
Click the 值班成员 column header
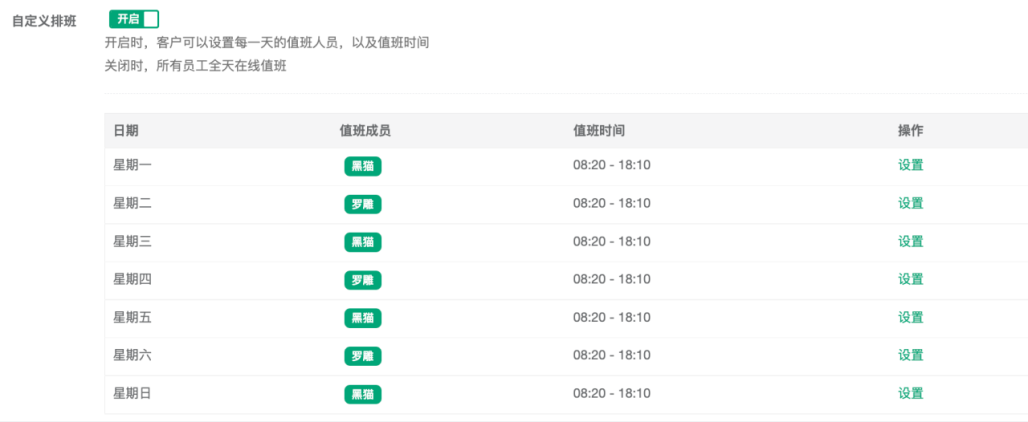[365, 131]
